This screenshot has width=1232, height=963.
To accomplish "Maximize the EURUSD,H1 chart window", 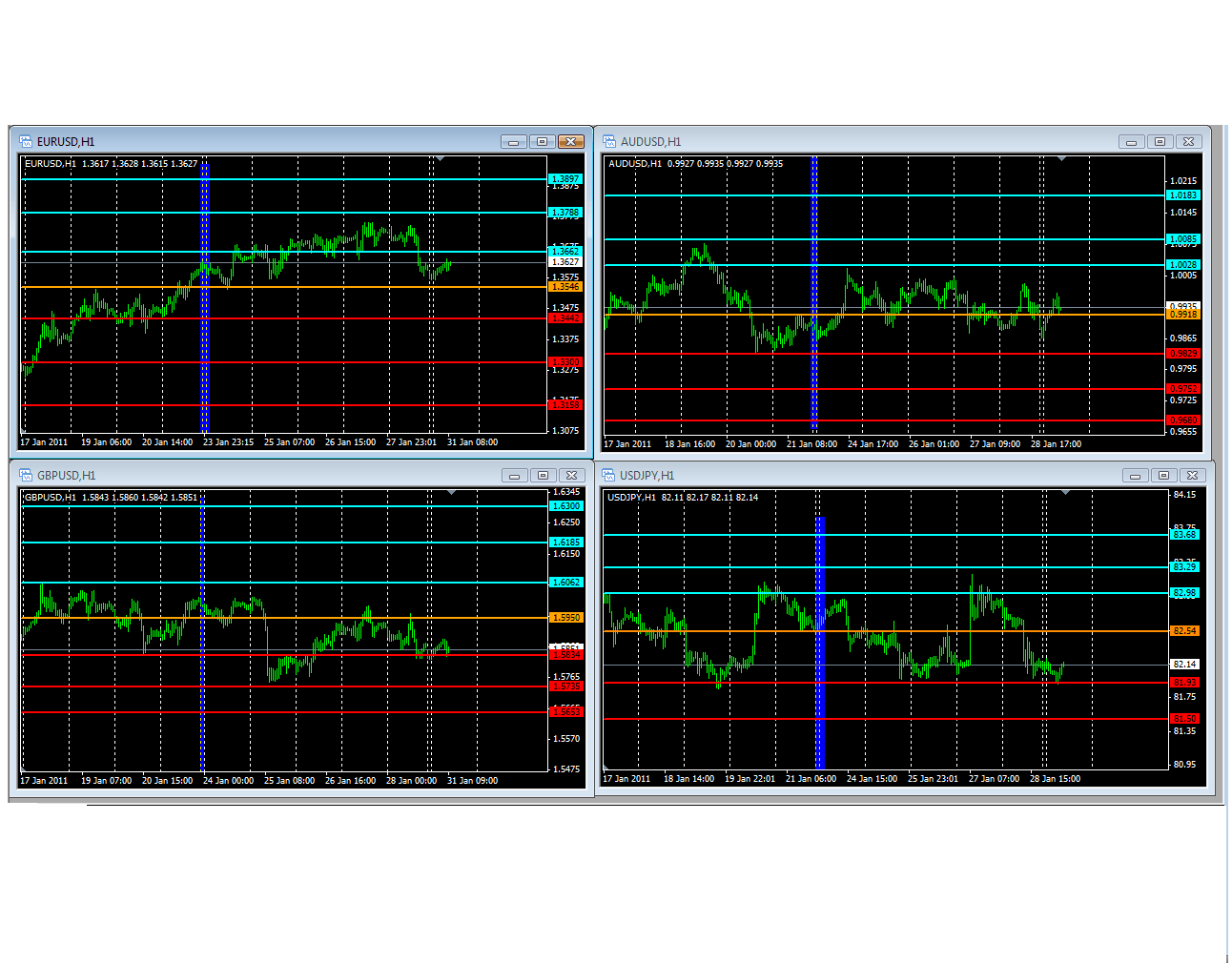I will point(543,141).
